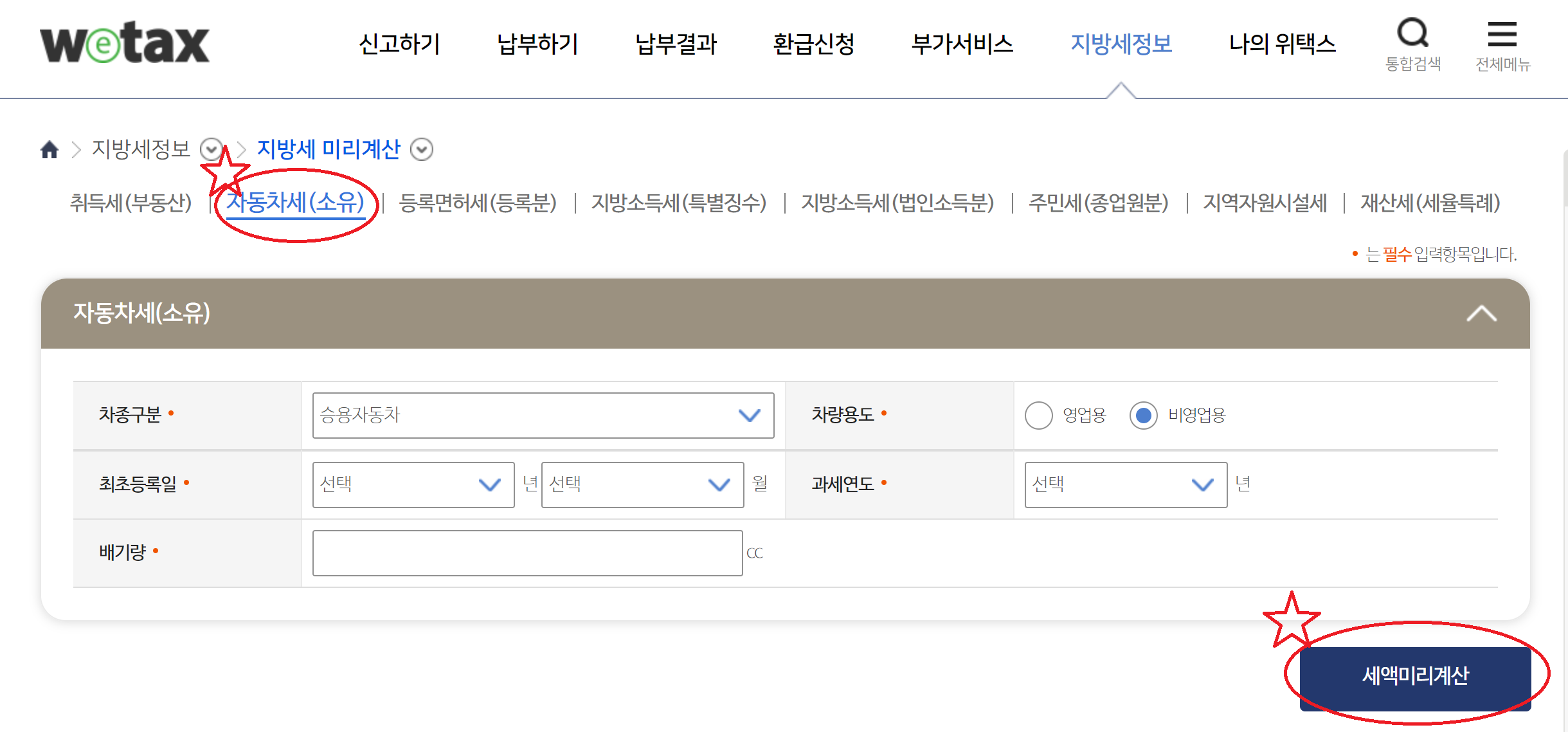Open the 최초등록일 year dropdown

[x=413, y=485]
